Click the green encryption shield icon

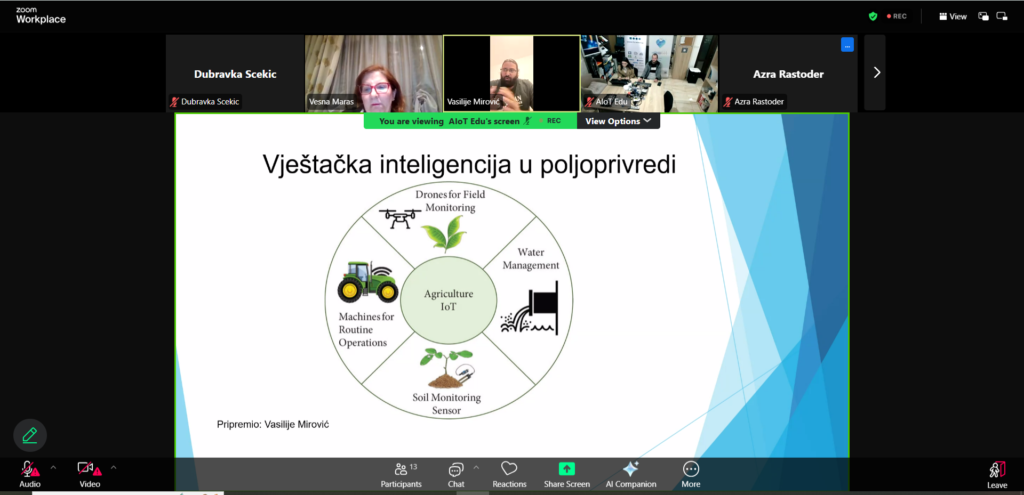click(873, 16)
